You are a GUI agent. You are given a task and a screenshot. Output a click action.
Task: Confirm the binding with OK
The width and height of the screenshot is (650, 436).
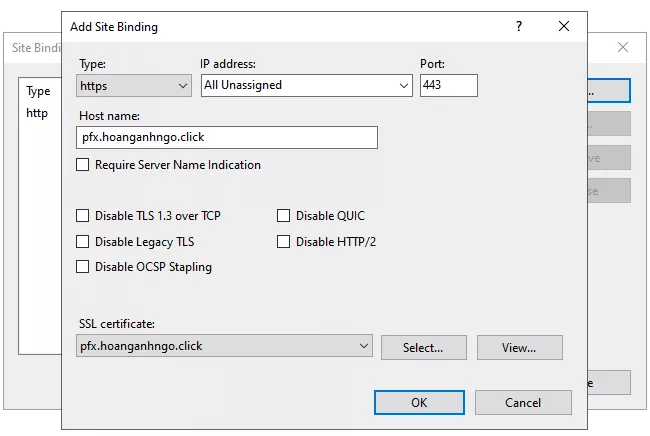(x=419, y=402)
